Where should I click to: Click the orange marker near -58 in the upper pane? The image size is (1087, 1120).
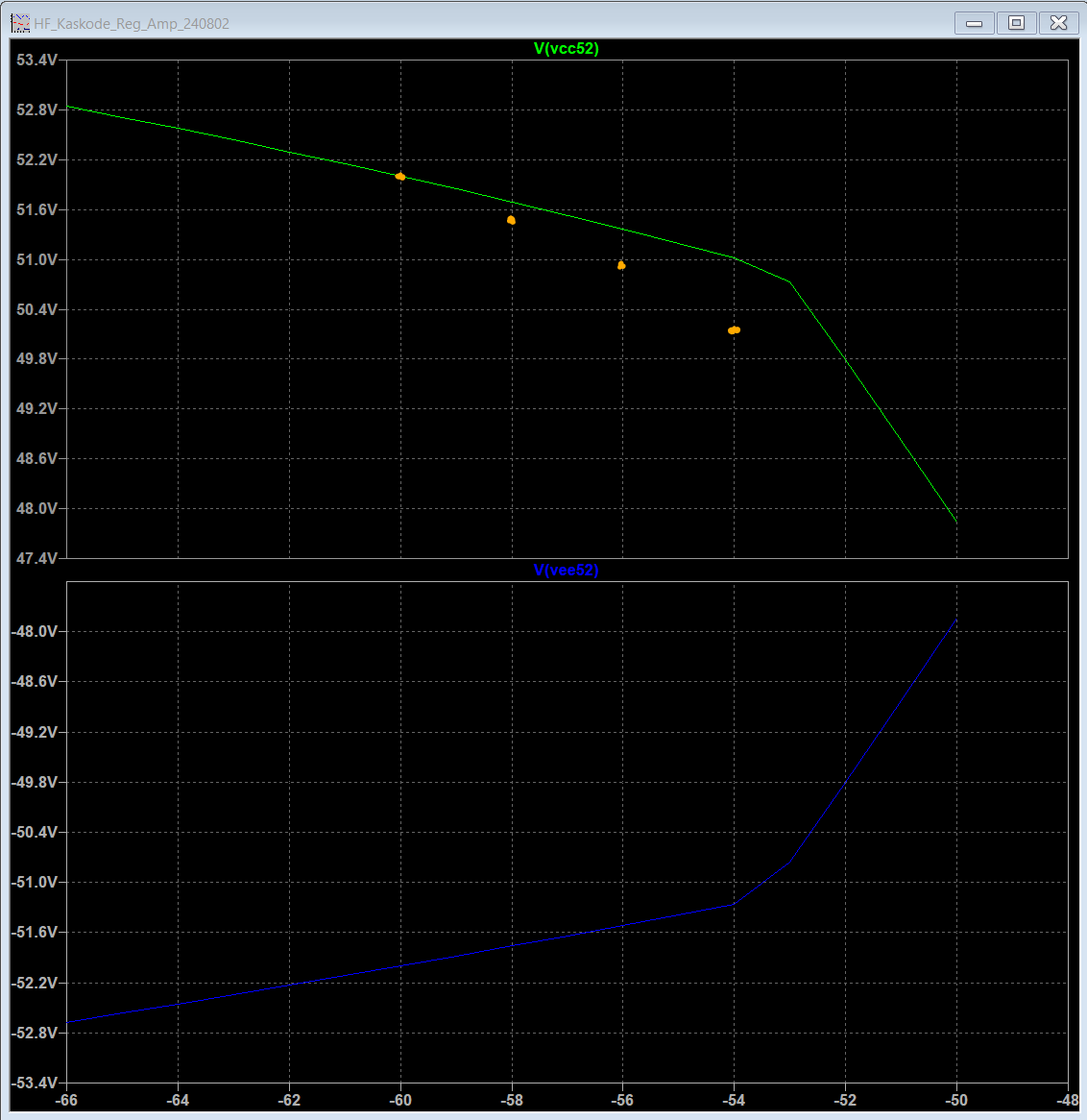(512, 221)
